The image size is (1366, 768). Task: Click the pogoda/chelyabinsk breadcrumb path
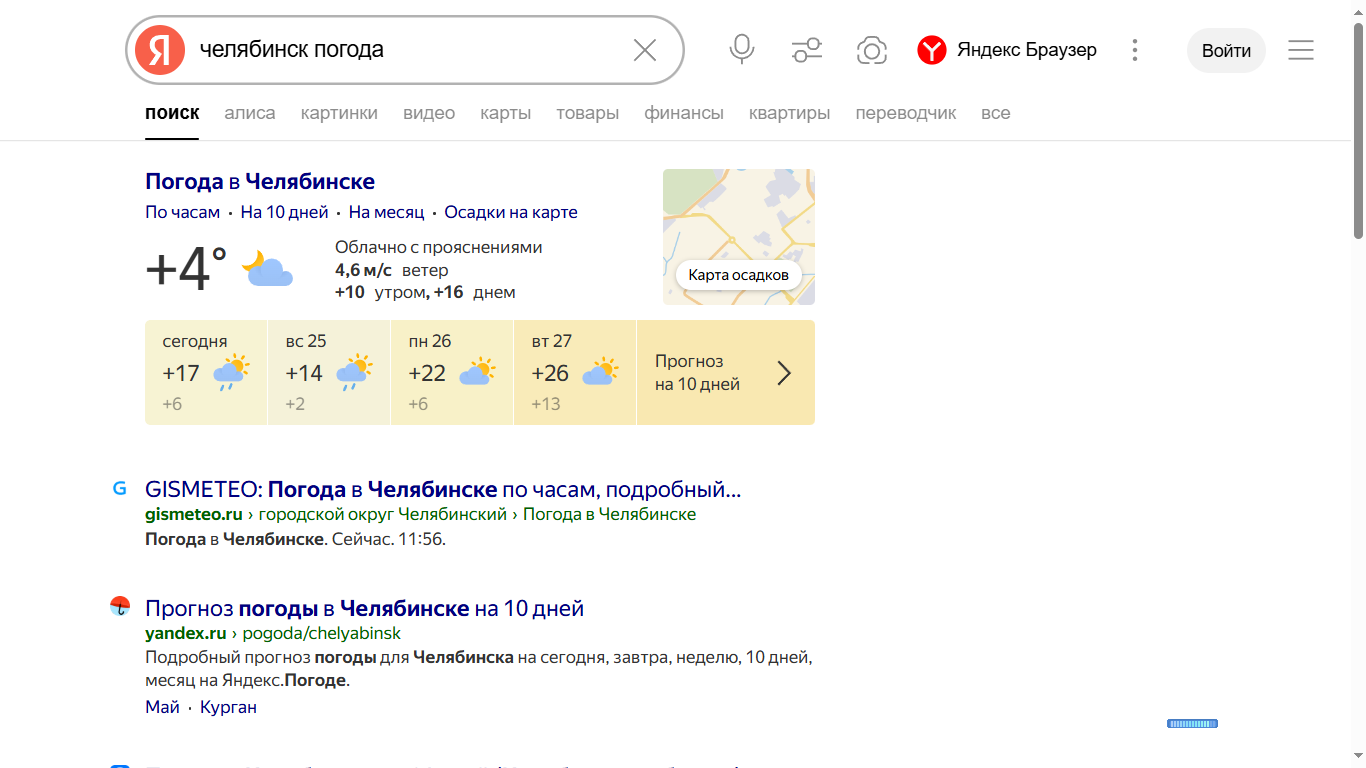[321, 633]
